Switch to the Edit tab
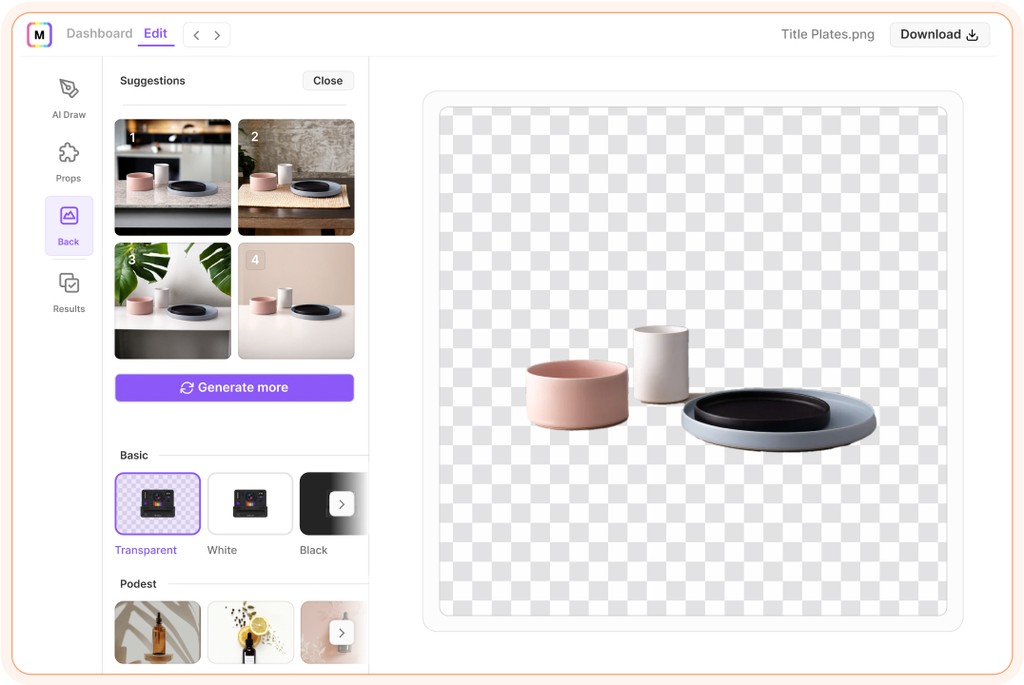 (155, 33)
